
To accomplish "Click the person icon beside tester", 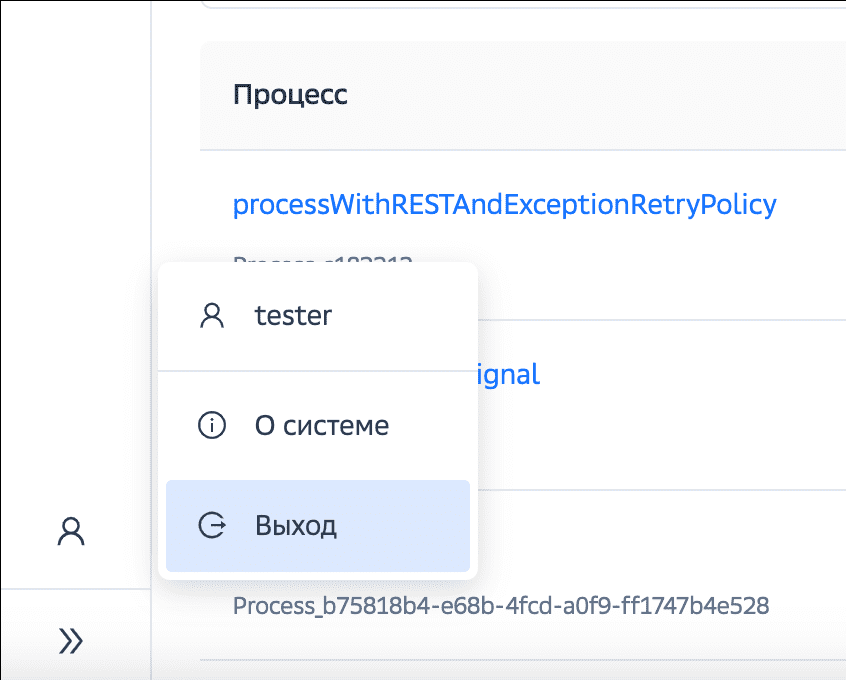I will point(211,316).
